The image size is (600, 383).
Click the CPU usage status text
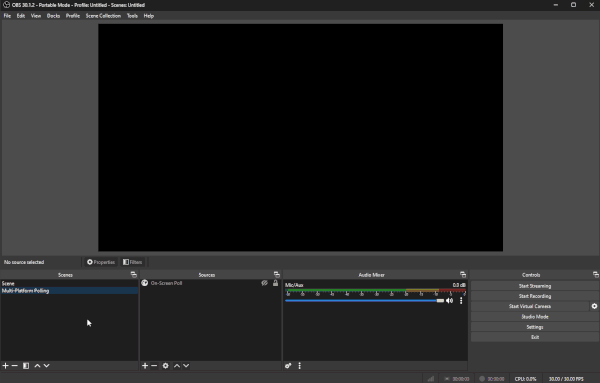click(525, 379)
